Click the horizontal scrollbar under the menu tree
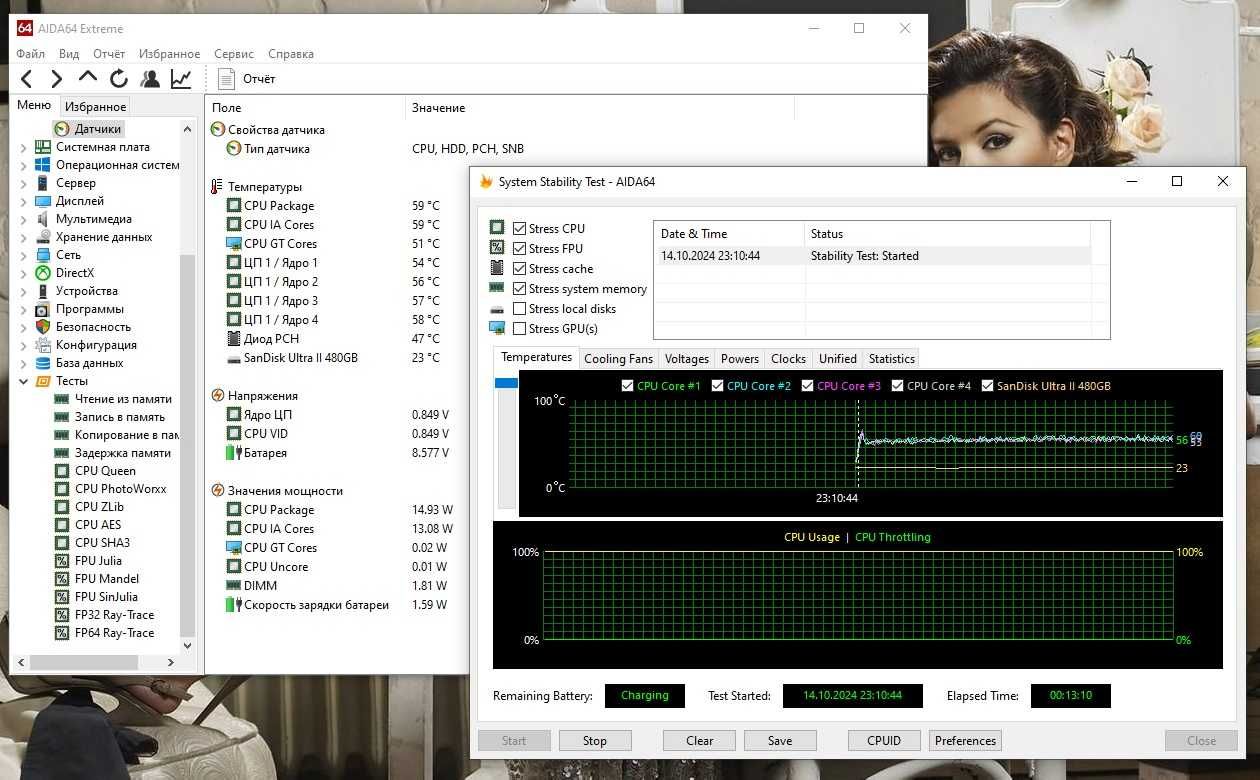 (83, 663)
